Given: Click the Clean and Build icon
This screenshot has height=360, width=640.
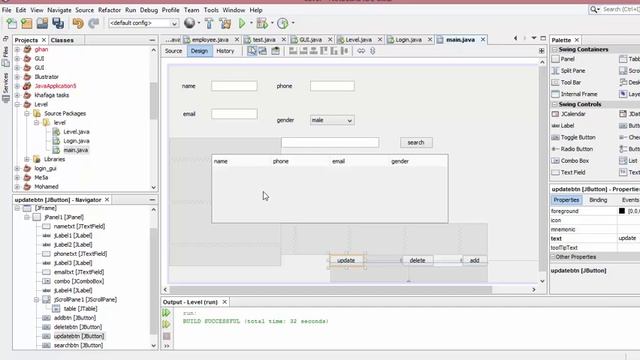Looking at the screenshot, I should (225, 23).
